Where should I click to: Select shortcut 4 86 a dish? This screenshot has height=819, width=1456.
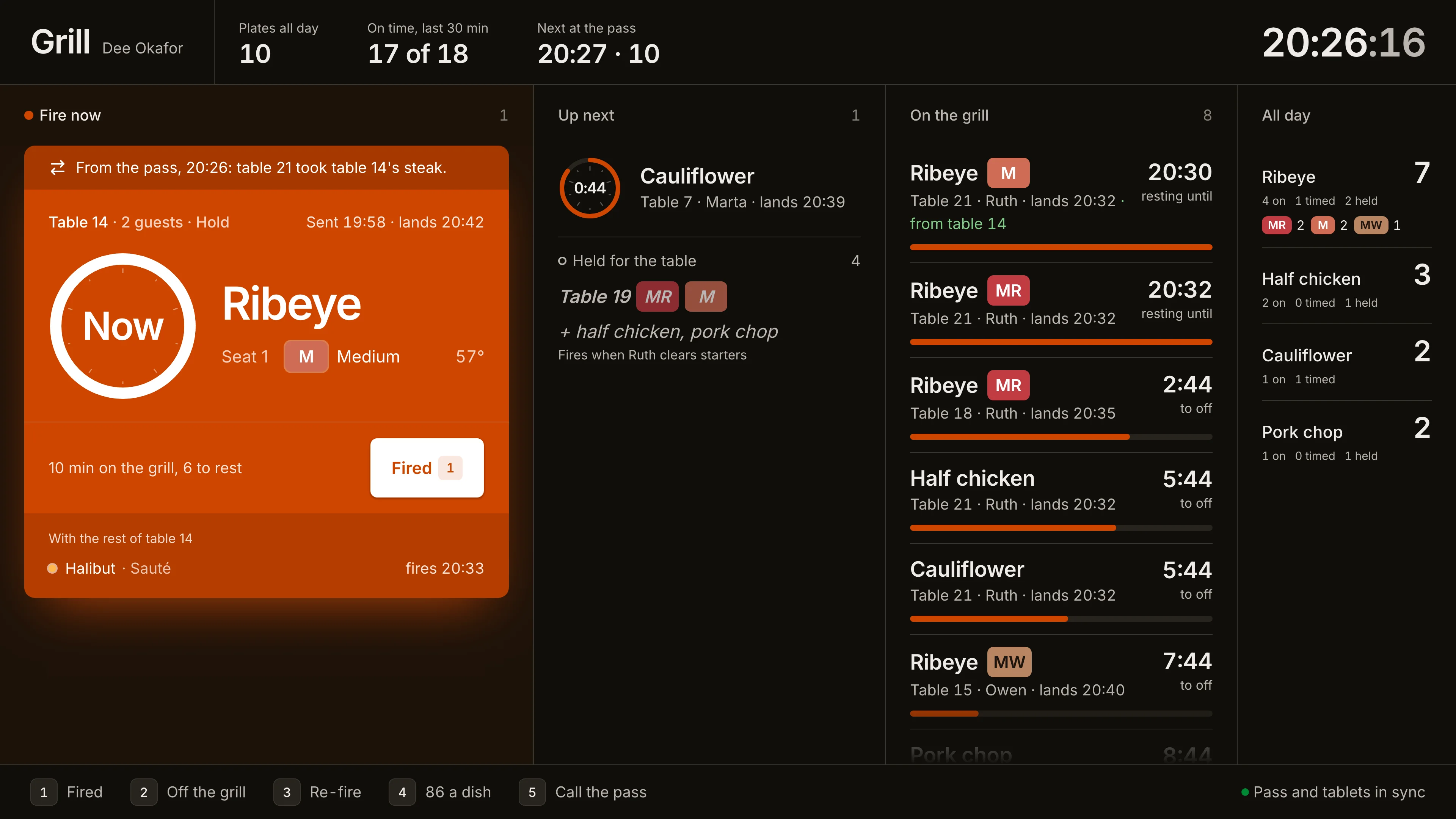[440, 792]
